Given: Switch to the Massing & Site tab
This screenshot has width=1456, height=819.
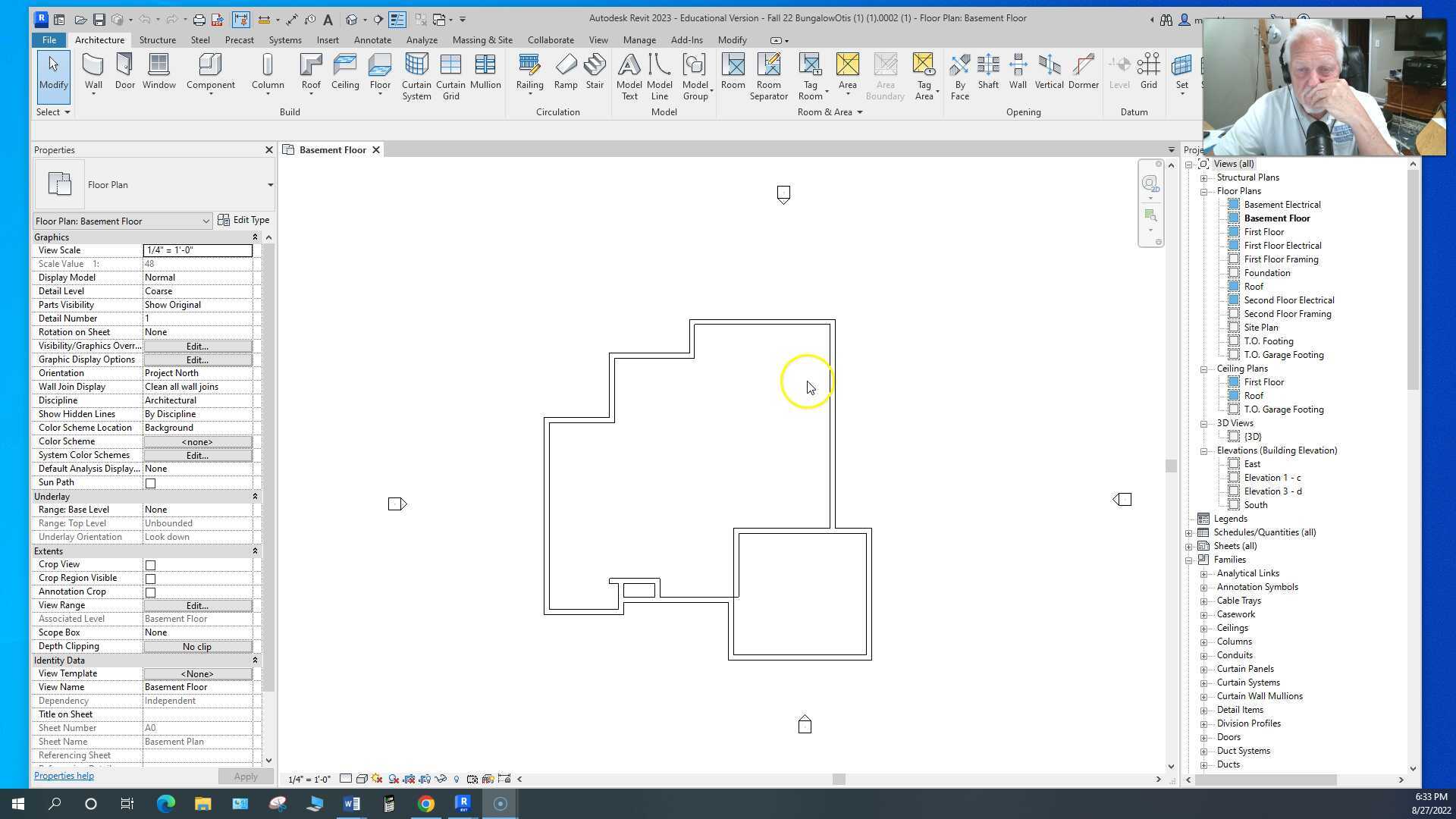Looking at the screenshot, I should tap(482, 40).
